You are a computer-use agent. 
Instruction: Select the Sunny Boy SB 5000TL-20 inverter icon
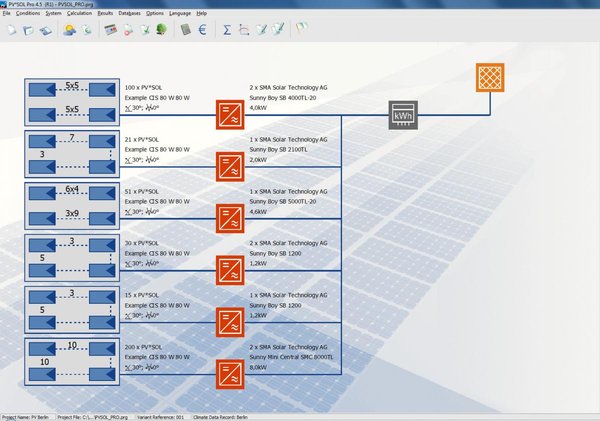pos(230,218)
